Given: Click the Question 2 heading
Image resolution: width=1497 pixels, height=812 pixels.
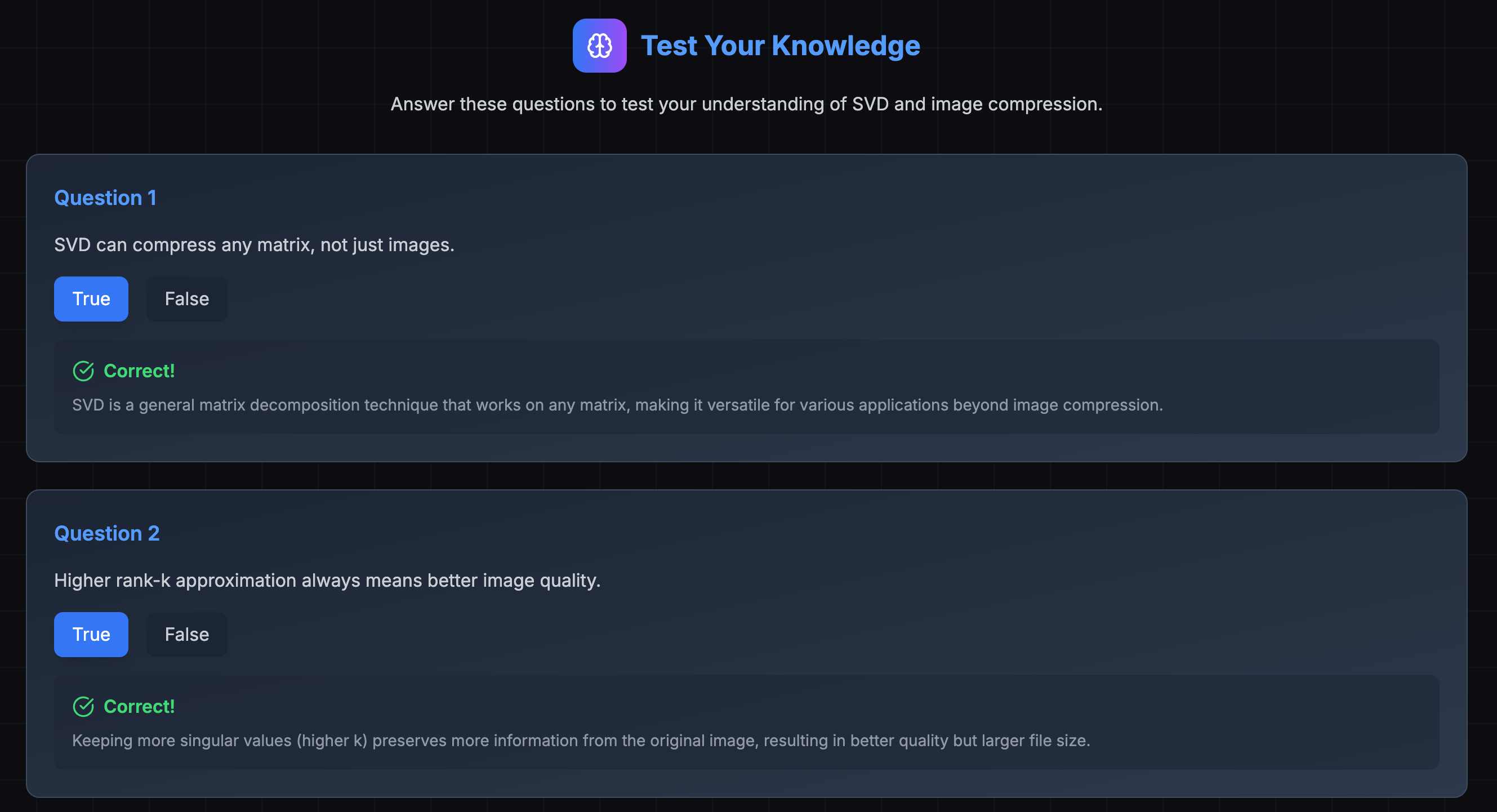Looking at the screenshot, I should point(107,533).
